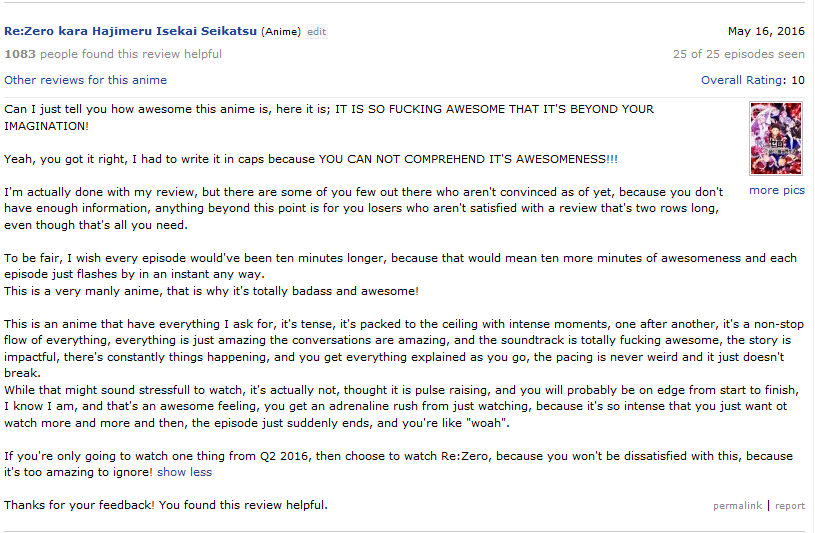The height and width of the screenshot is (533, 815).
Task: Click the paragraph starting I'm actually done
Action: (370, 208)
